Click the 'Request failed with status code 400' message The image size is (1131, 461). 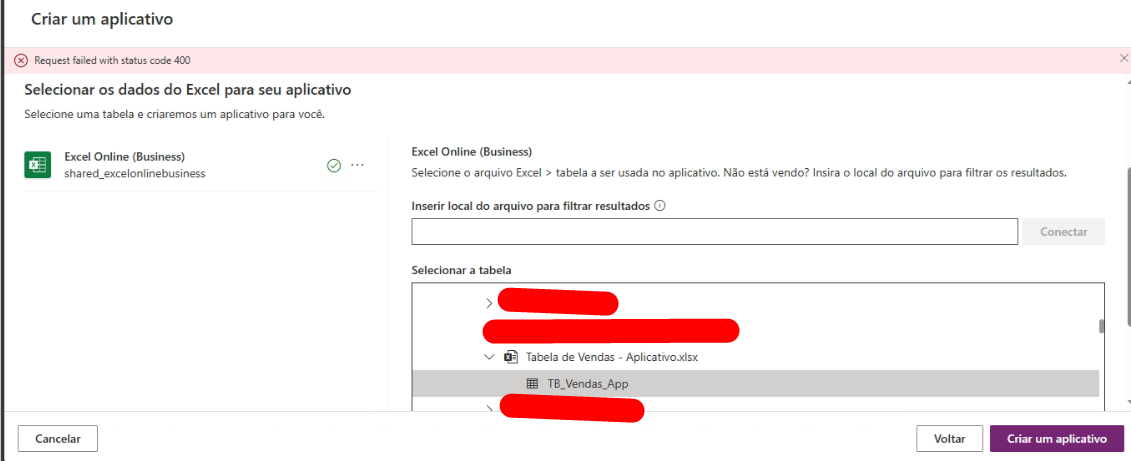(113, 61)
